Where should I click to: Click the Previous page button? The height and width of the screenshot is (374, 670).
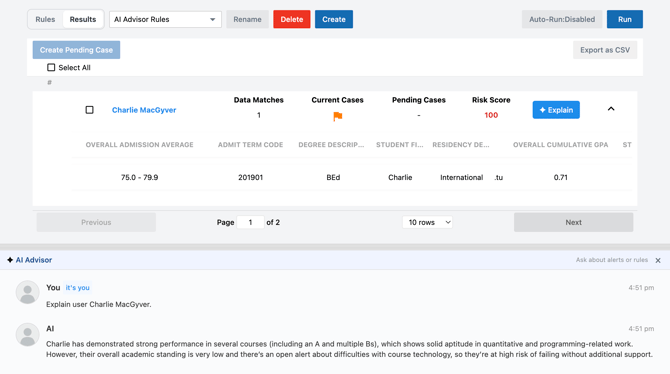96,222
